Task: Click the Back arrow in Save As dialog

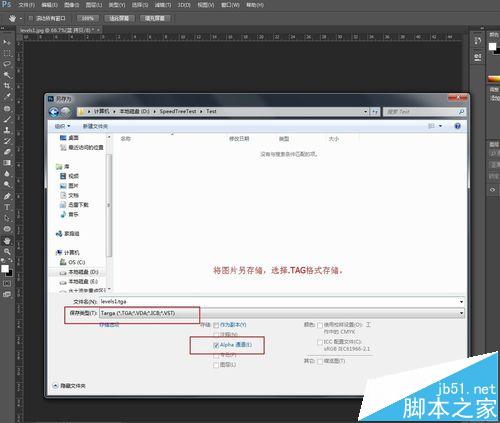Action: point(54,112)
